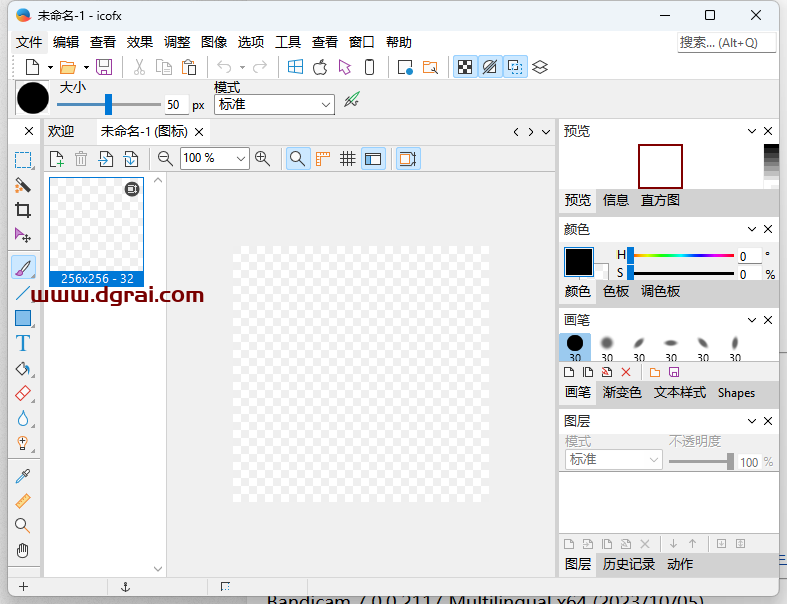Select the text tool
The width and height of the screenshot is (787, 604).
pyautogui.click(x=23, y=343)
